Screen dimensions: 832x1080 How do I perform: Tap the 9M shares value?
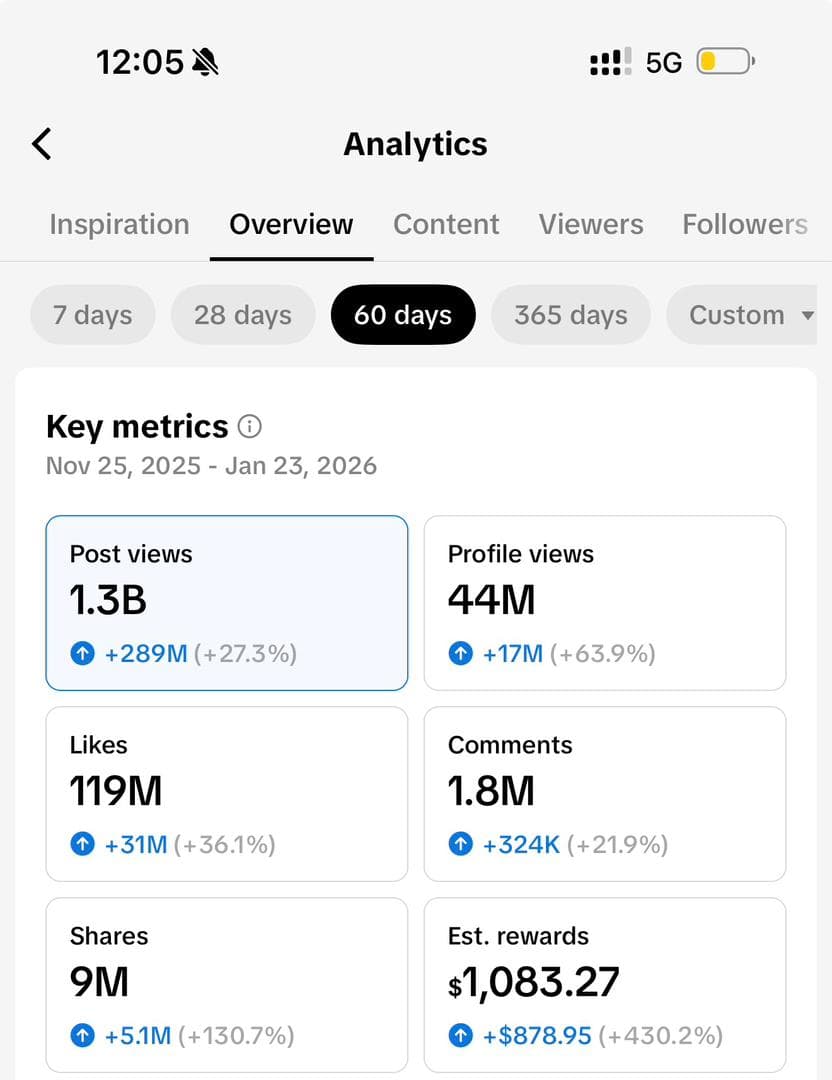99,982
